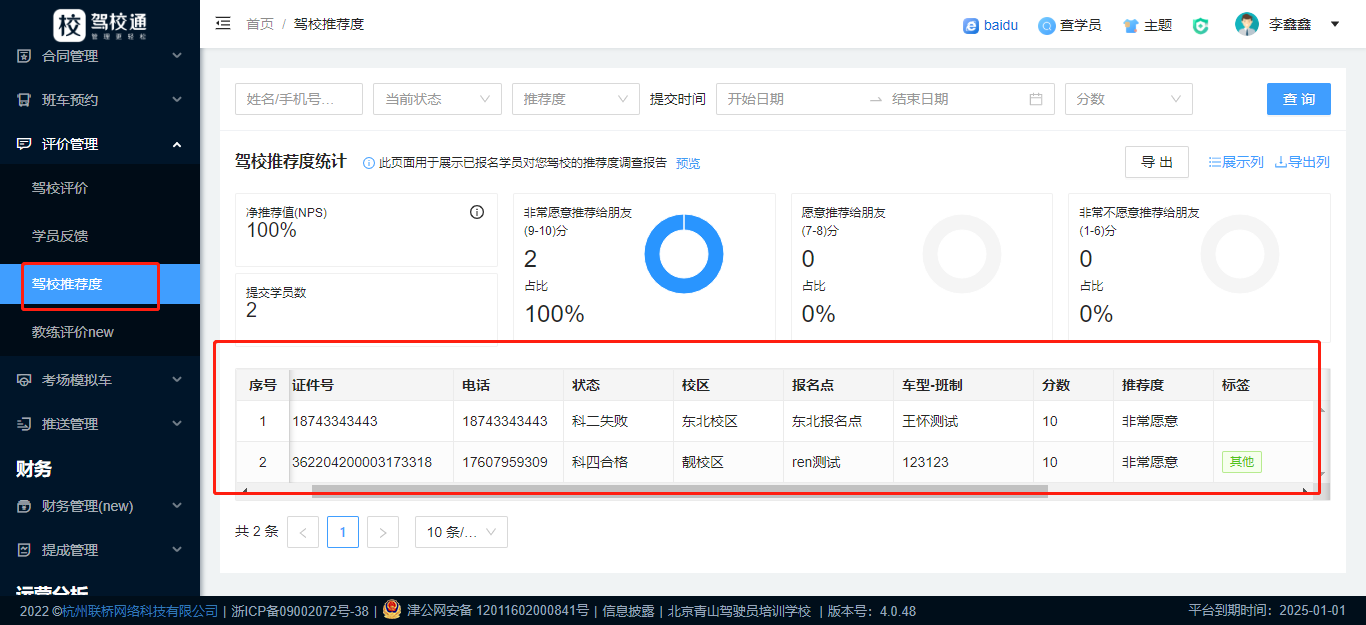Open the 李鑫鑫 user menu arrow
1366x625 pixels.
point(1335,24)
